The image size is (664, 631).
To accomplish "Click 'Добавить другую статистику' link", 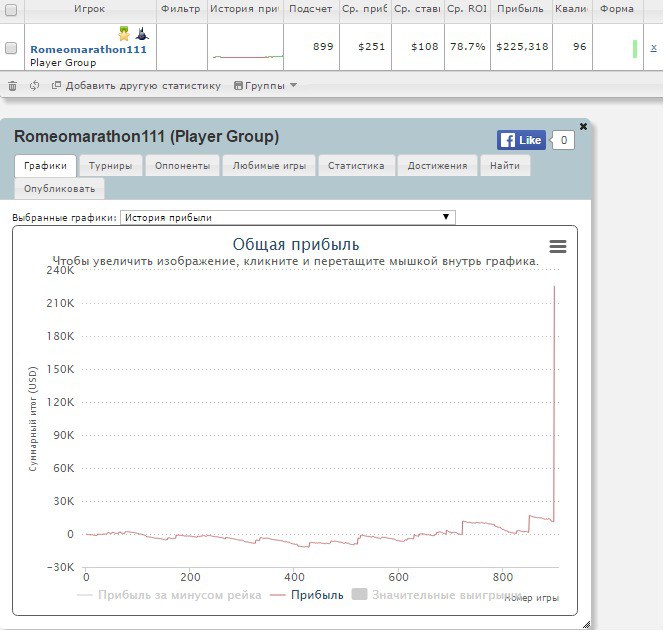I will pos(136,86).
